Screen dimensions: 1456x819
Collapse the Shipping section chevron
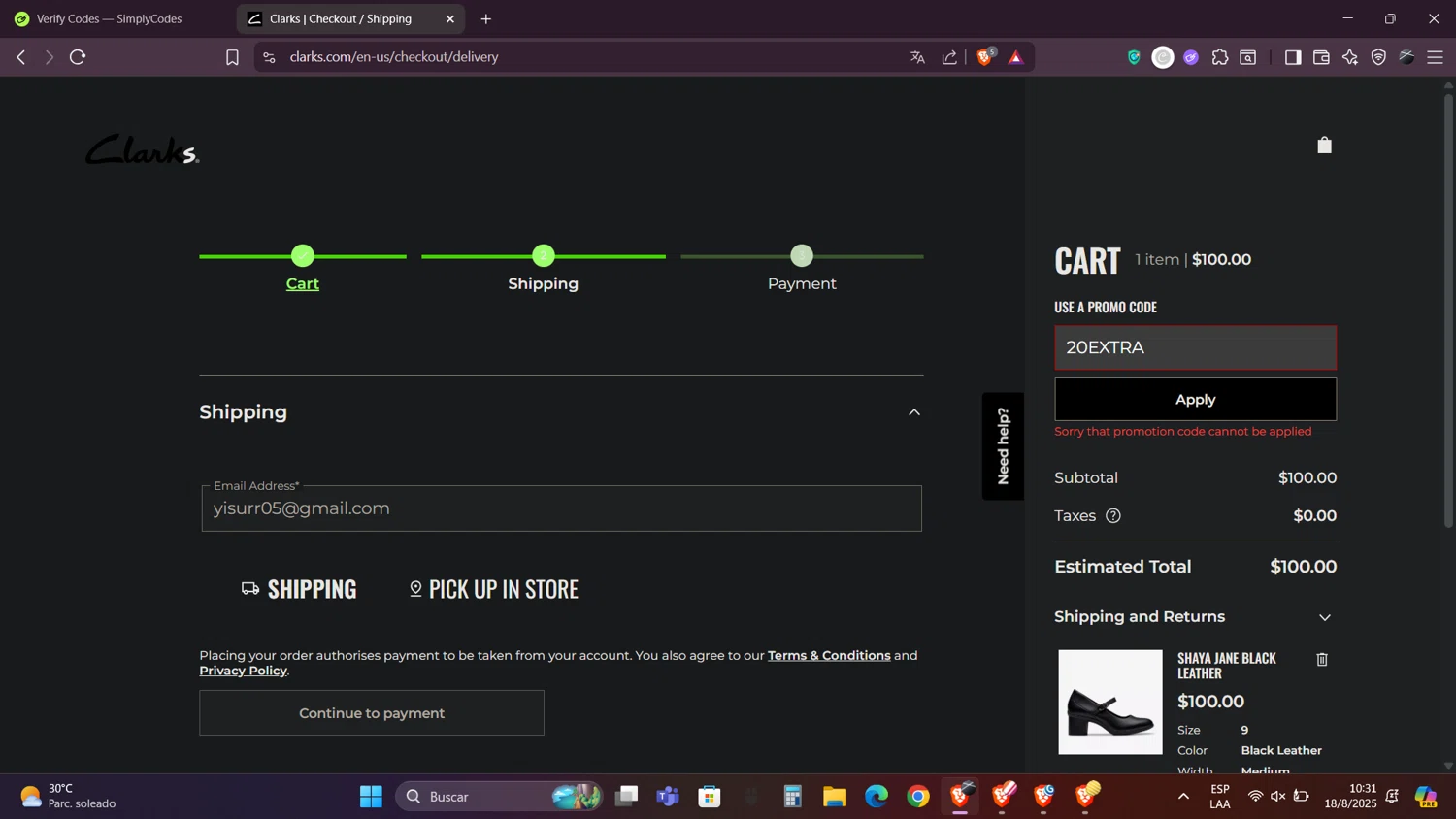pyautogui.click(x=913, y=412)
